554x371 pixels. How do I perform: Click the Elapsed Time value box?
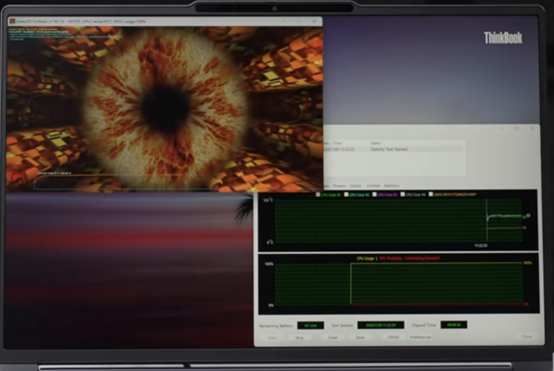[454, 325]
